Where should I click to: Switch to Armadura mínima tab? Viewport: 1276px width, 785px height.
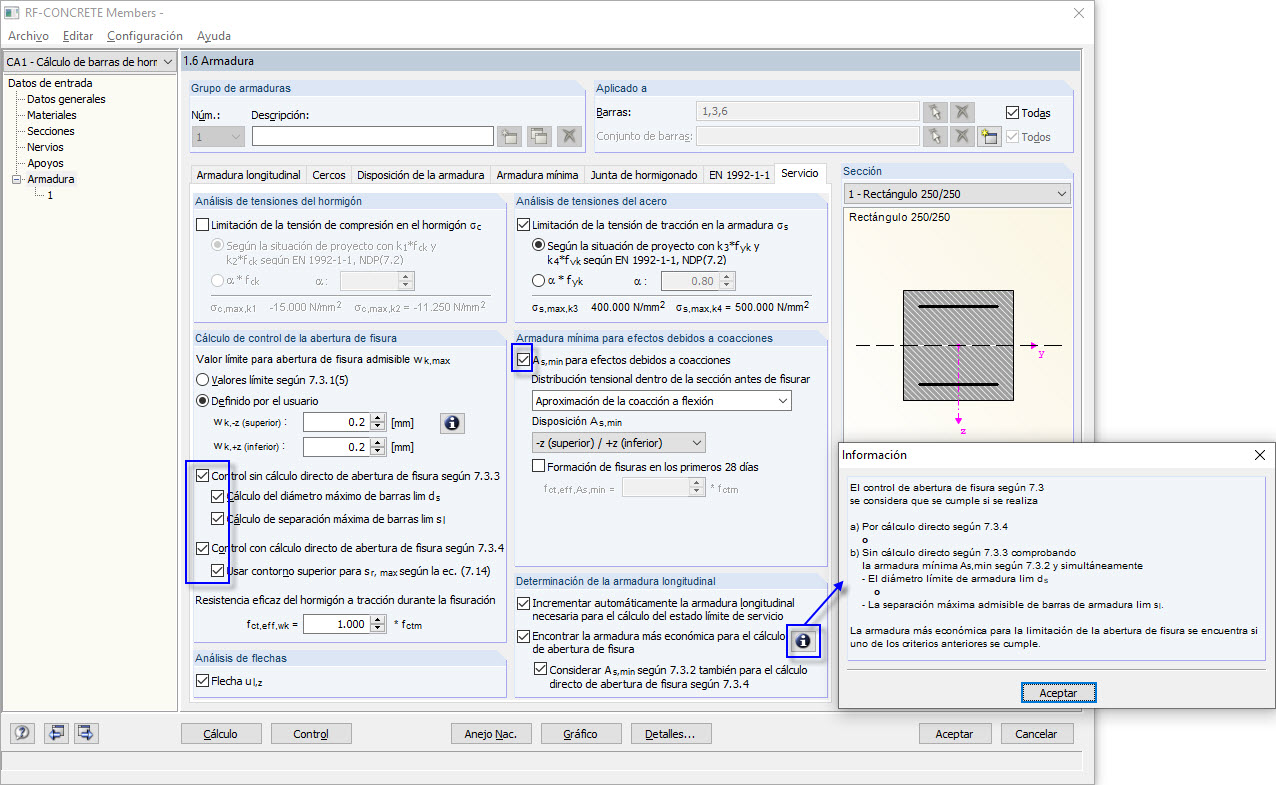coord(538,174)
